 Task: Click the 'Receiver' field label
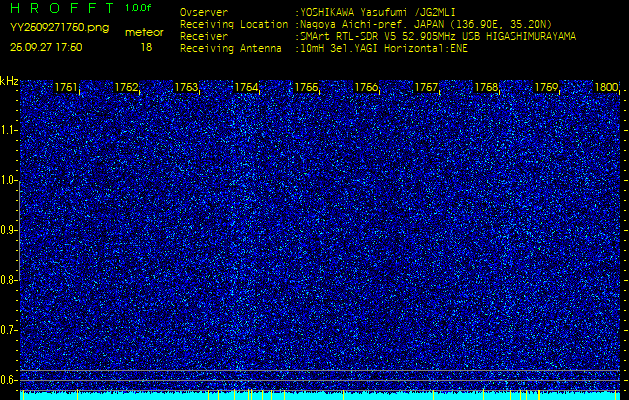click(x=204, y=37)
